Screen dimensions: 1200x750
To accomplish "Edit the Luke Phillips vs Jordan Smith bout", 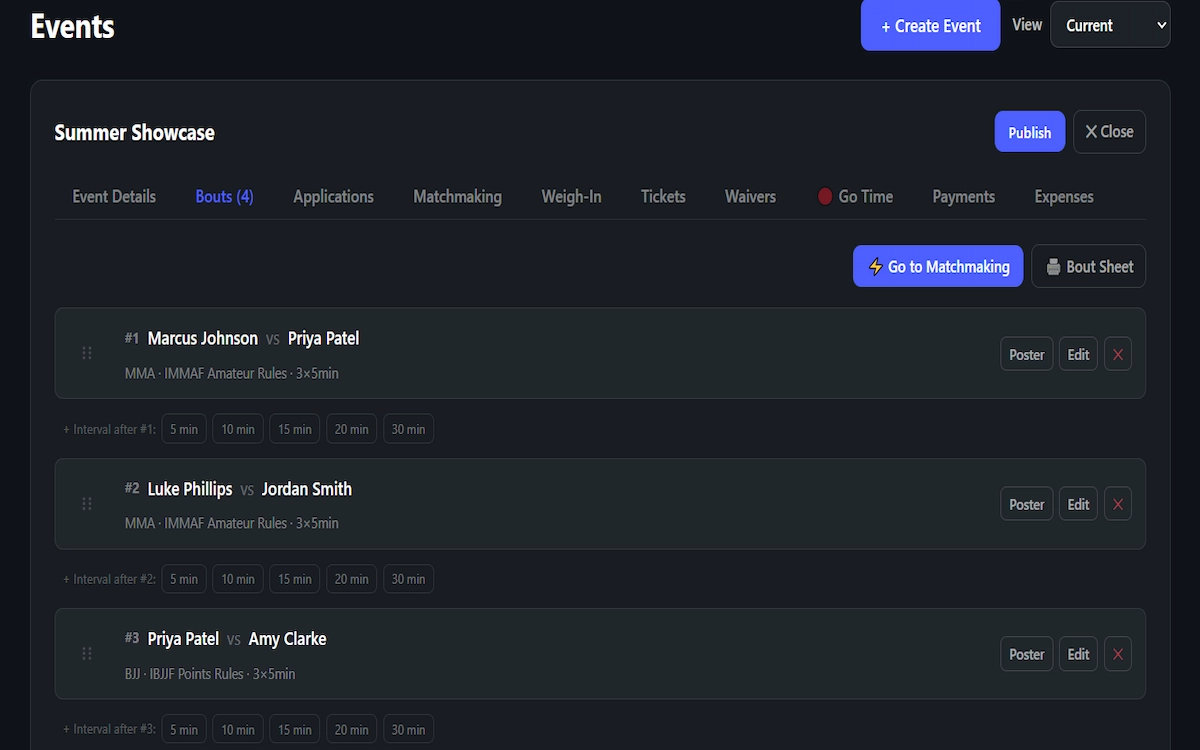I will click(1078, 504).
